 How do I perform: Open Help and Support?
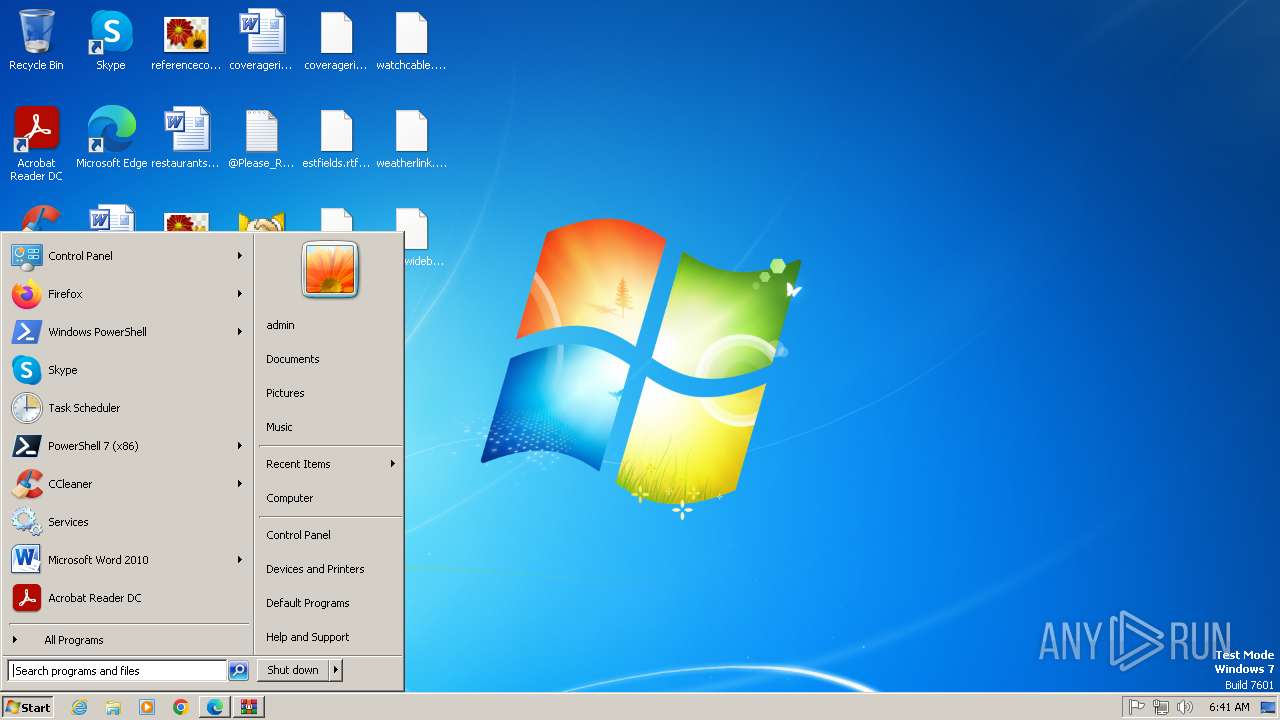(x=330, y=637)
